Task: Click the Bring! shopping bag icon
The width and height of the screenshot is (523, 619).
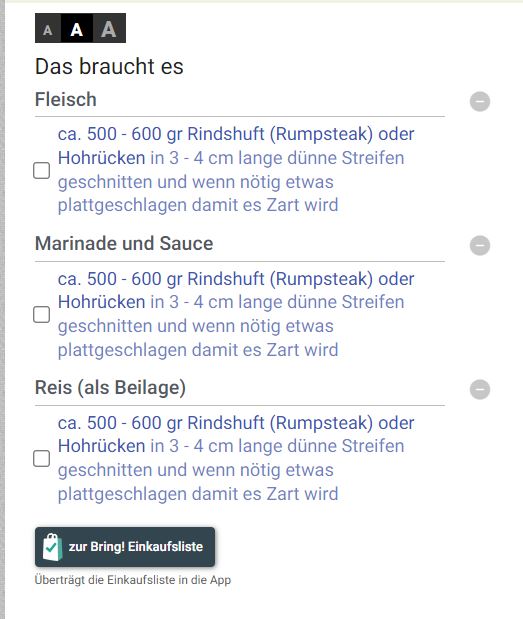Action: (52, 547)
